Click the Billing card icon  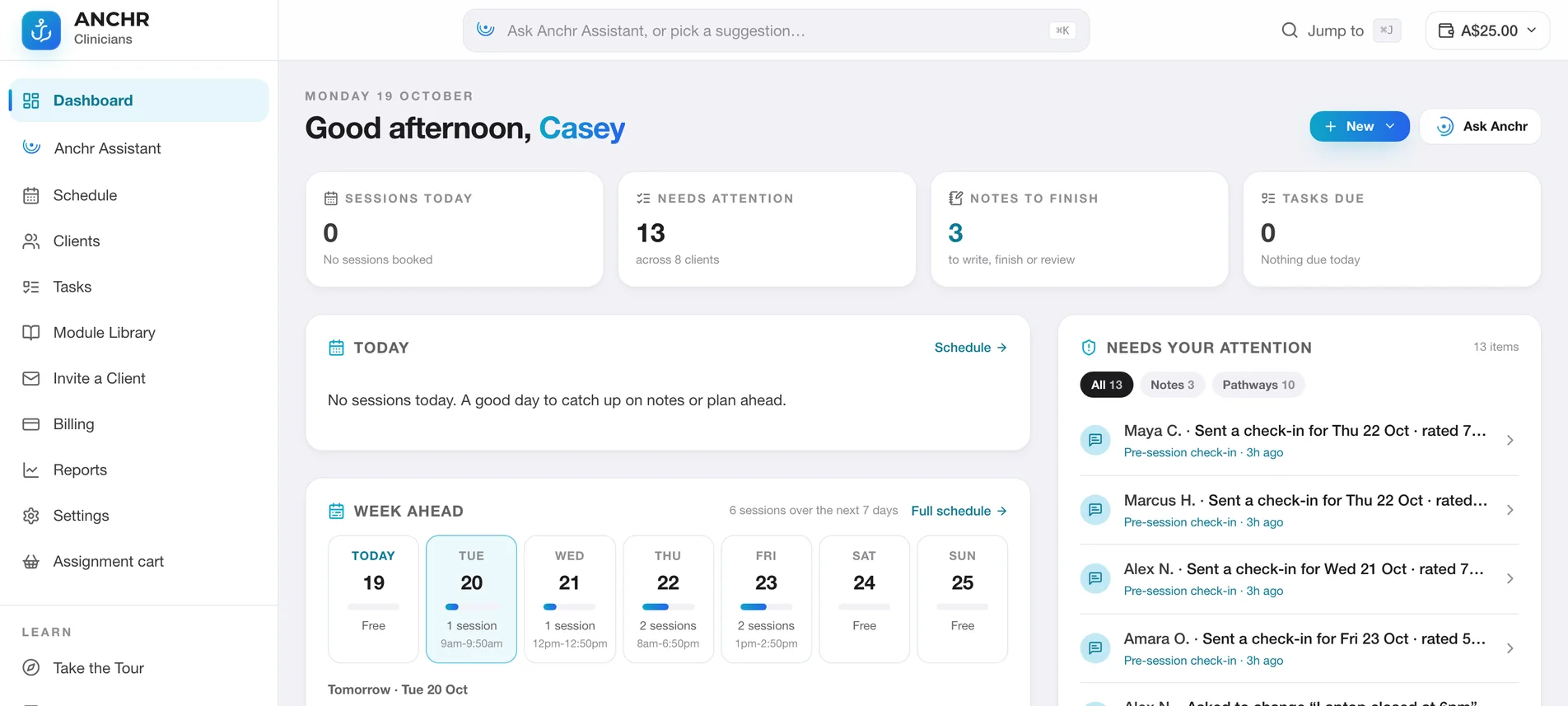click(x=31, y=424)
